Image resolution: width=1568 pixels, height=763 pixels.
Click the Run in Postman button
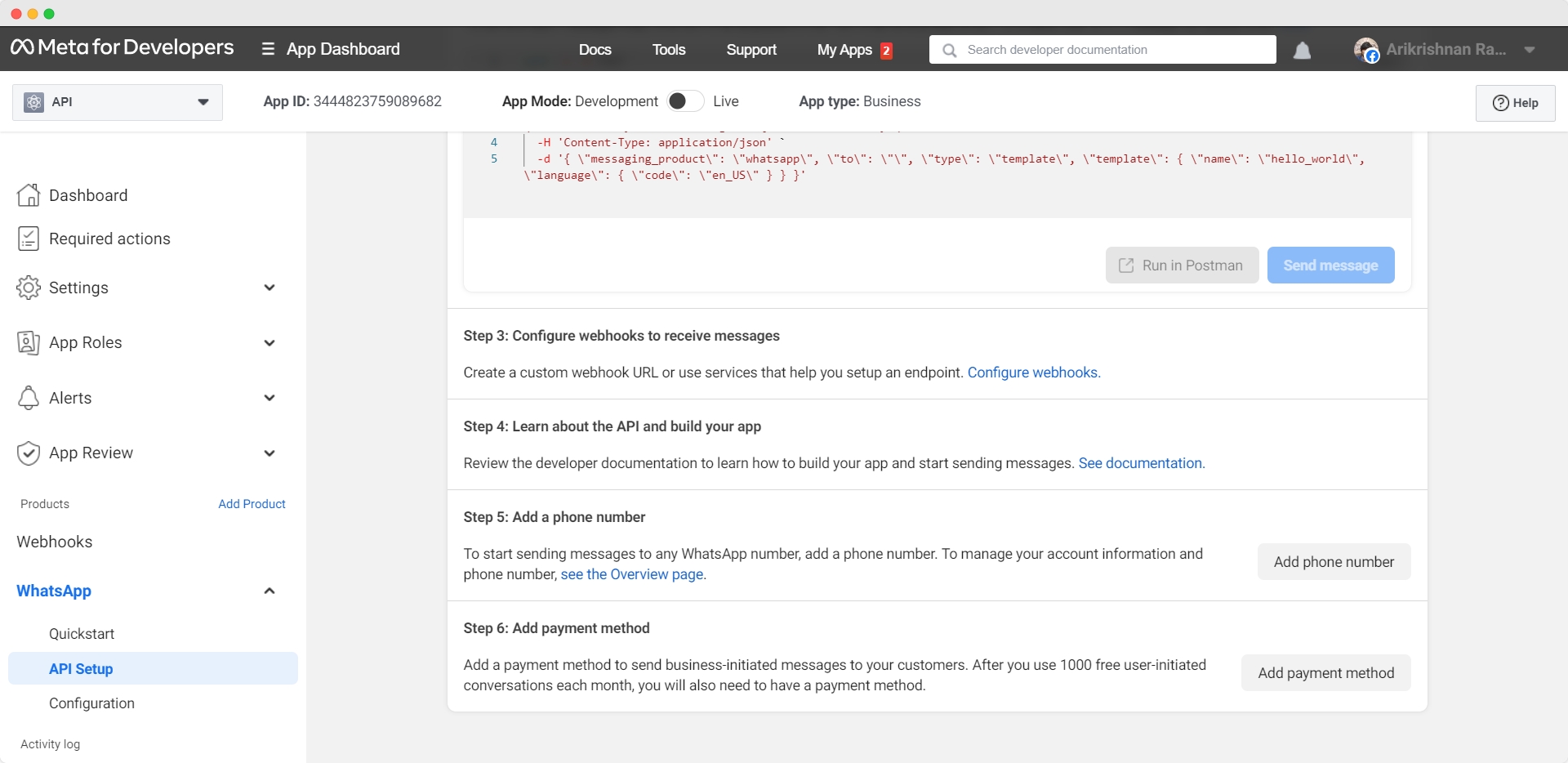[x=1182, y=265]
